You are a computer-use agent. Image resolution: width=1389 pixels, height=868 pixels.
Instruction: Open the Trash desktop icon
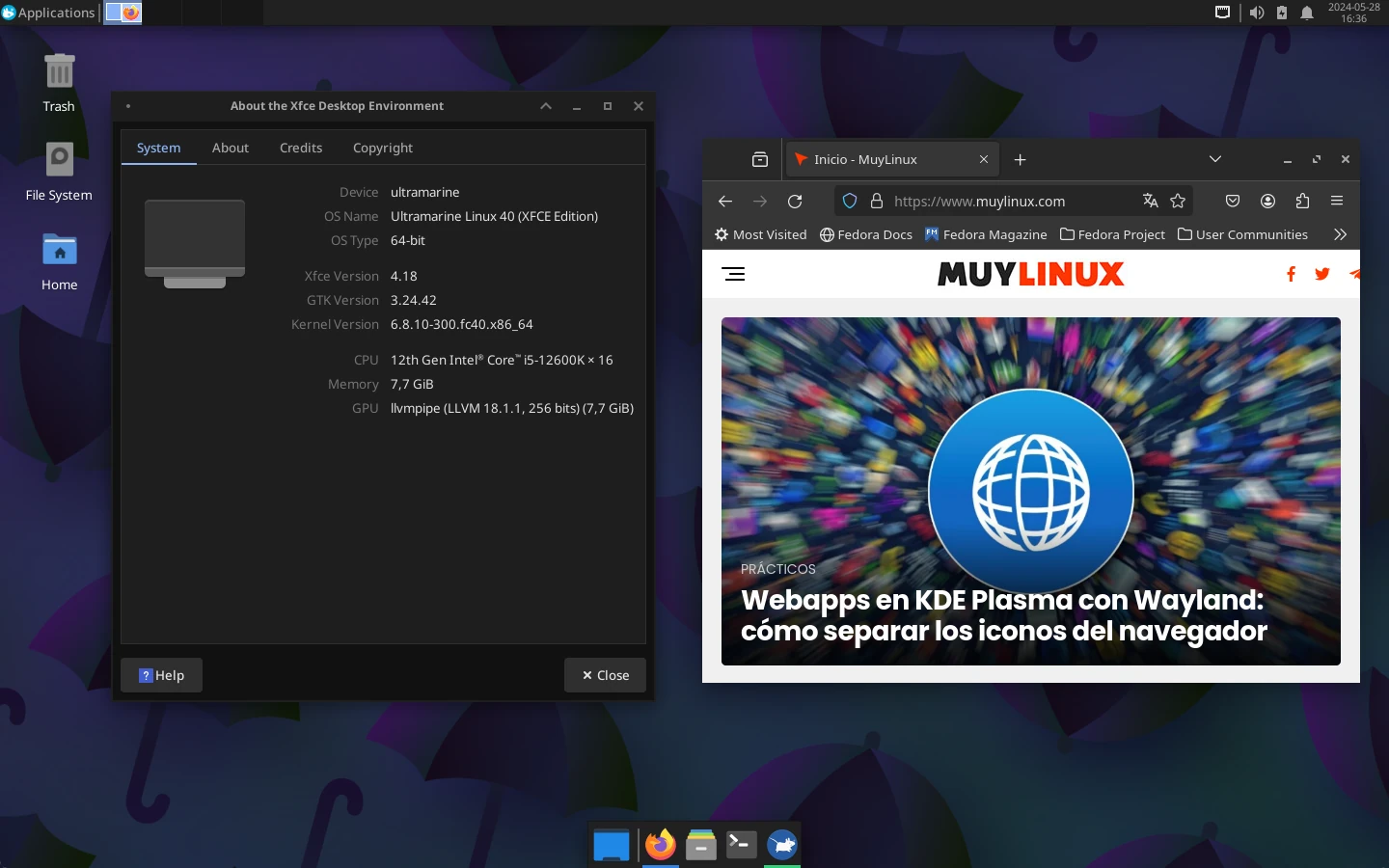tap(59, 83)
